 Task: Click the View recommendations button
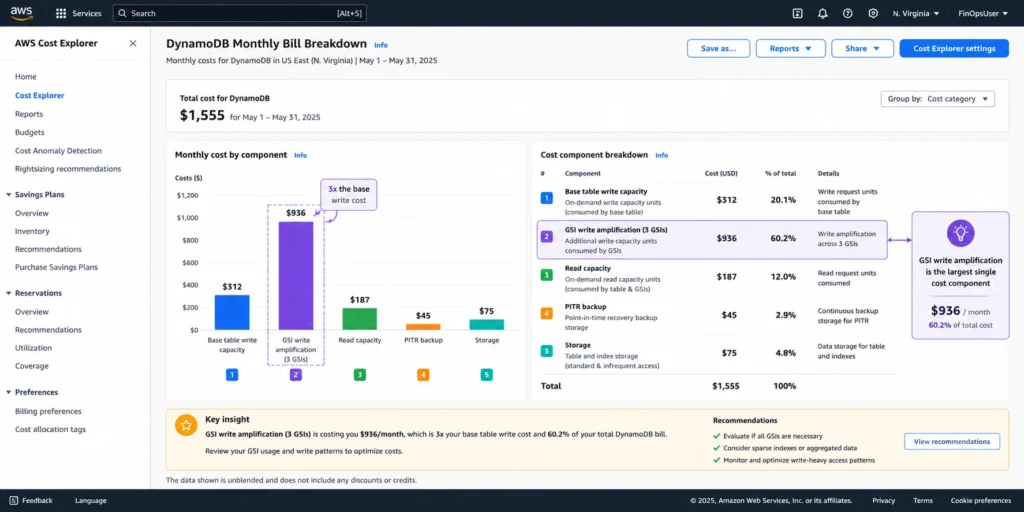(952, 441)
